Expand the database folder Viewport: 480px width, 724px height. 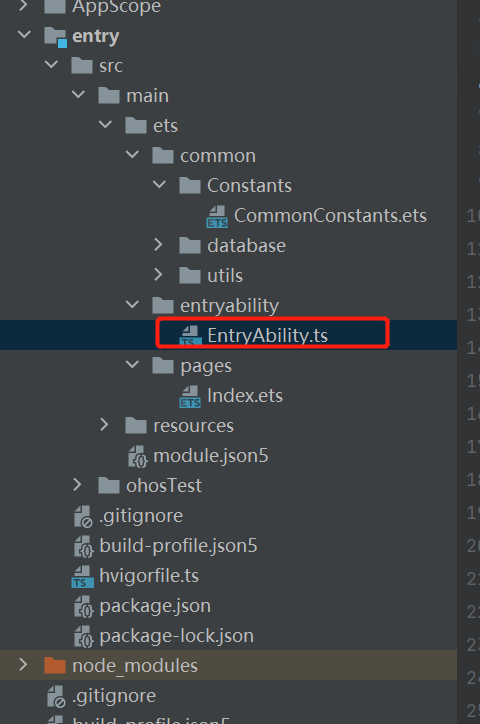click(158, 245)
